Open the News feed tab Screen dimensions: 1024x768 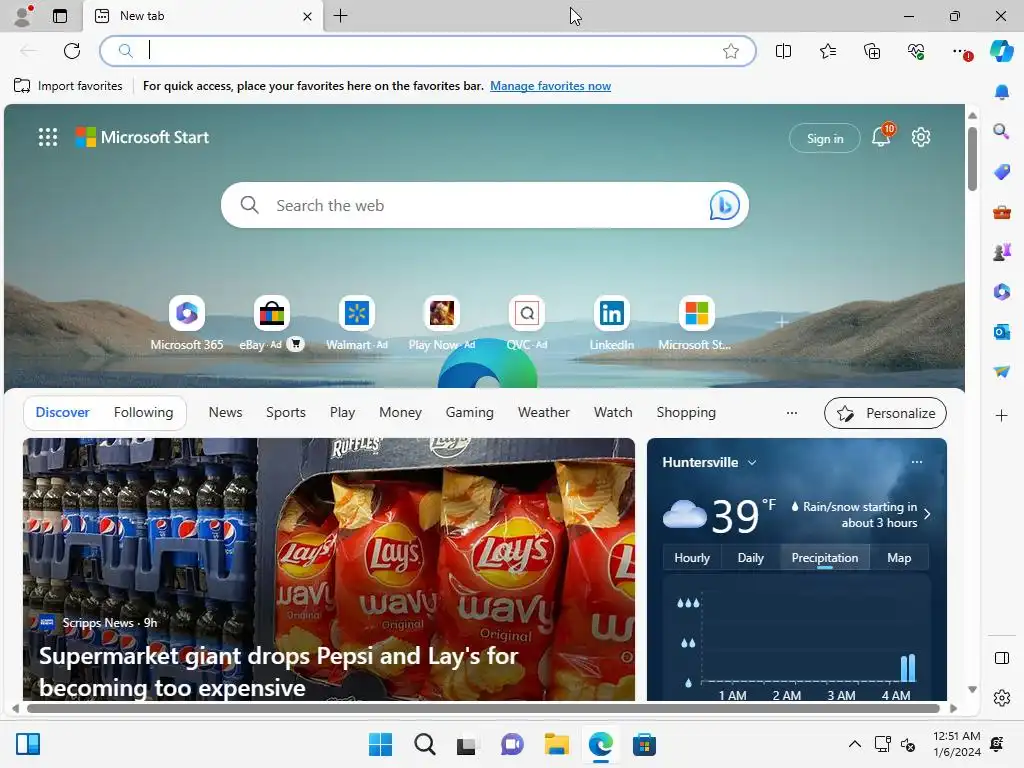225,413
